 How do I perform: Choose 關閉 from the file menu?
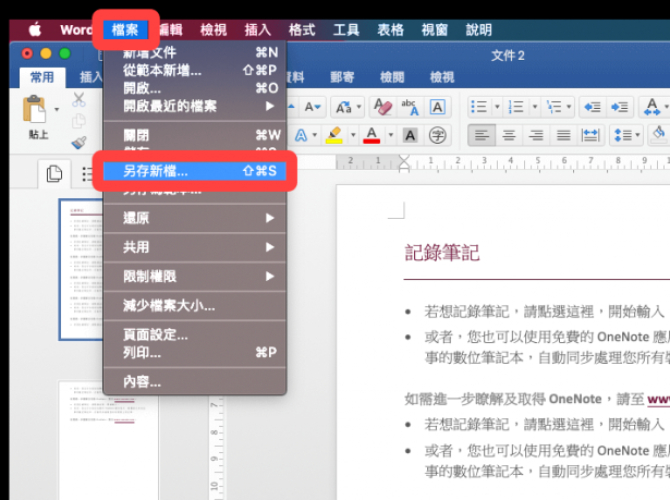pos(195,135)
